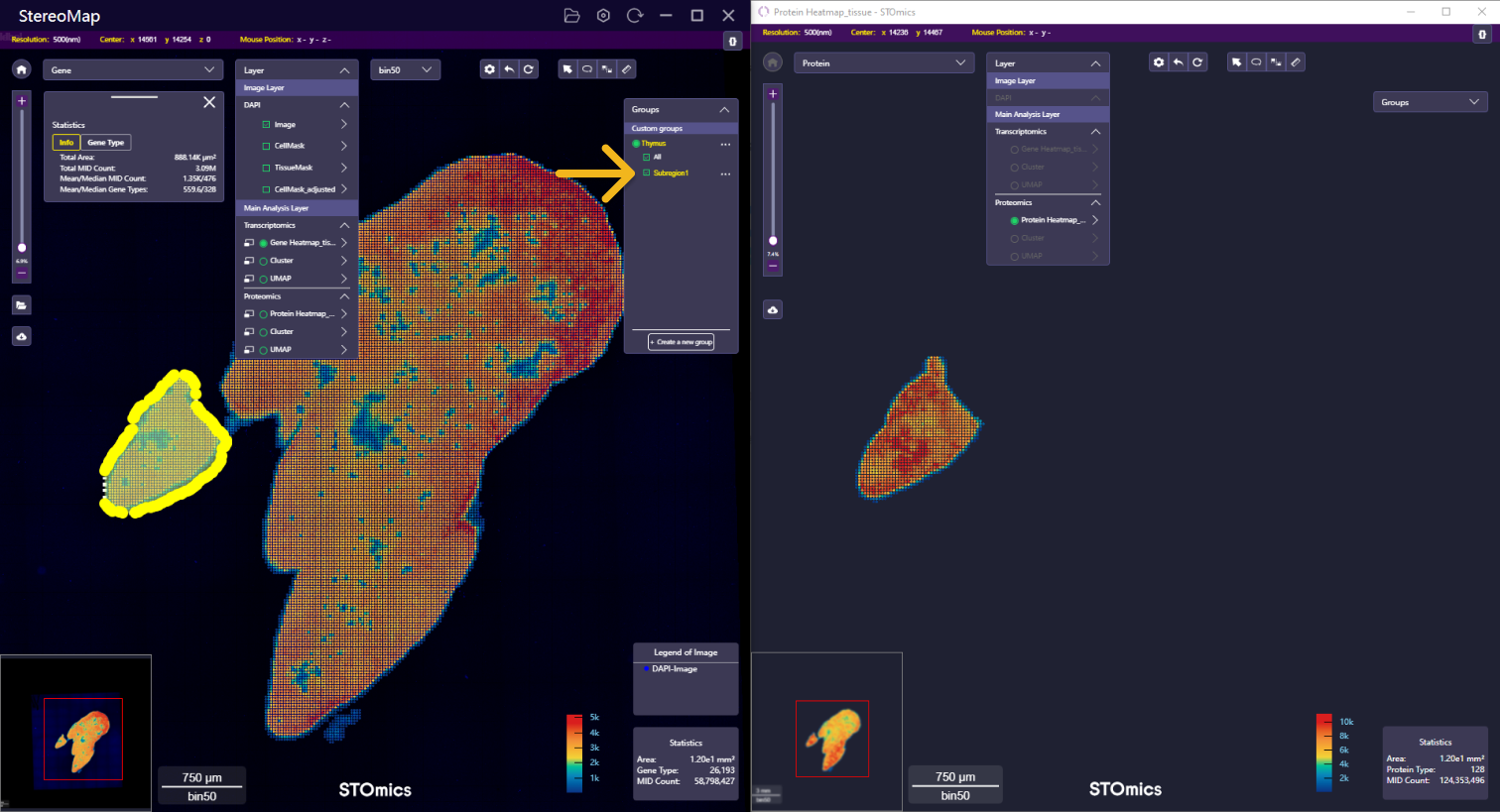
Task: Open Groups dropdown in Protein Heatmap window
Action: tap(1430, 102)
